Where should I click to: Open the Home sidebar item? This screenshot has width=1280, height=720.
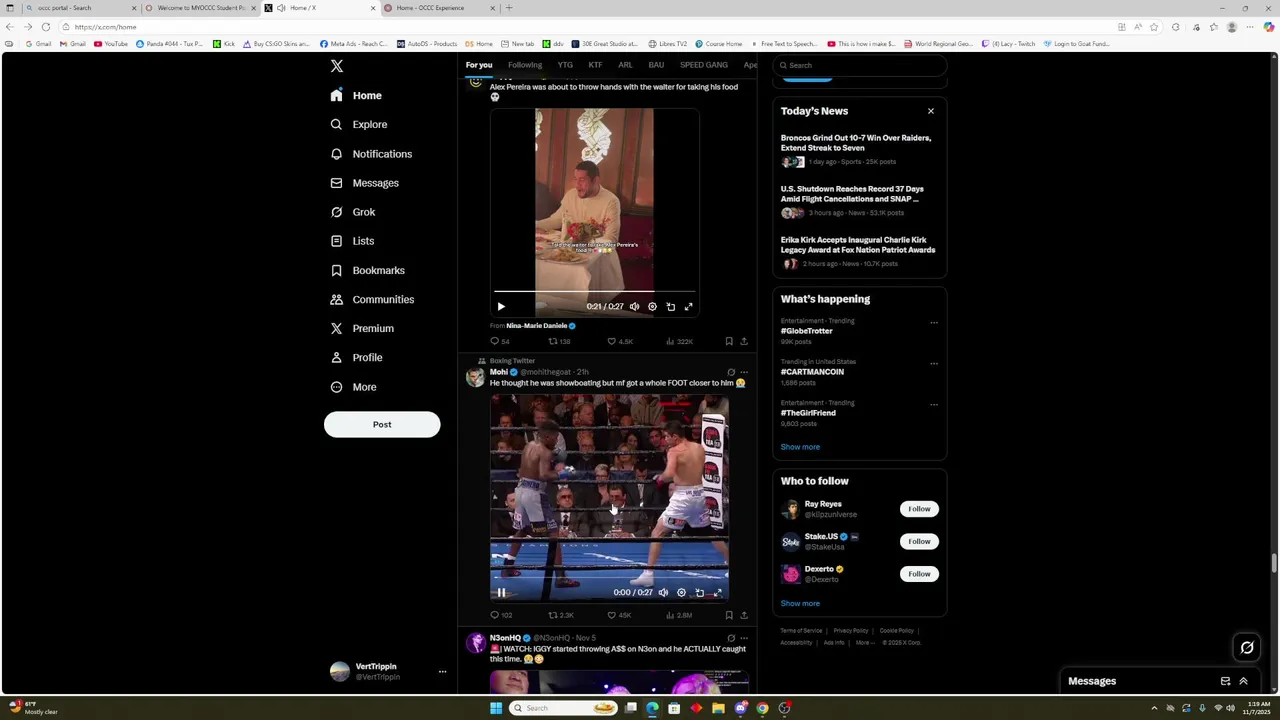coord(357,96)
